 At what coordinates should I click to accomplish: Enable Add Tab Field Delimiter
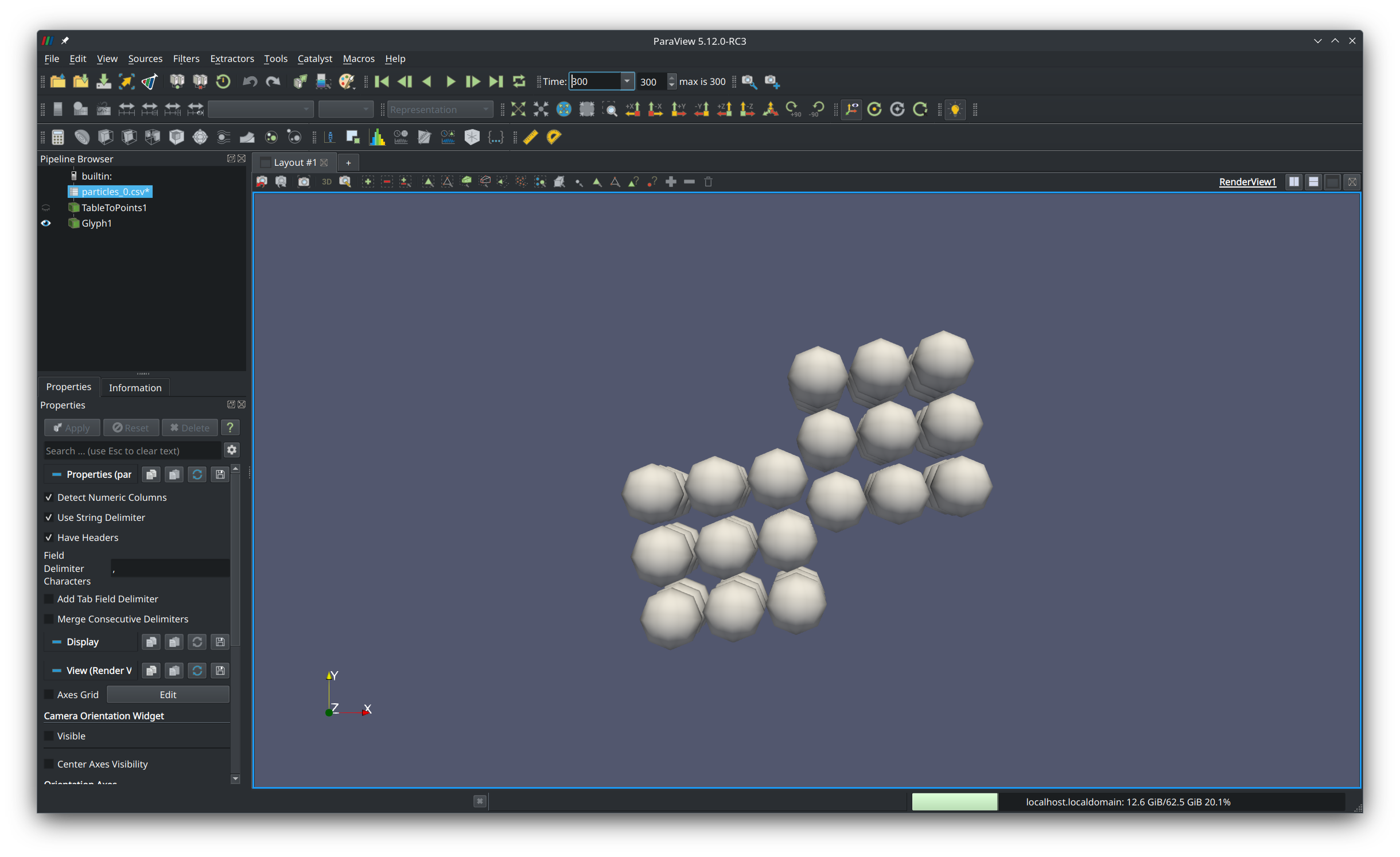pyautogui.click(x=49, y=599)
